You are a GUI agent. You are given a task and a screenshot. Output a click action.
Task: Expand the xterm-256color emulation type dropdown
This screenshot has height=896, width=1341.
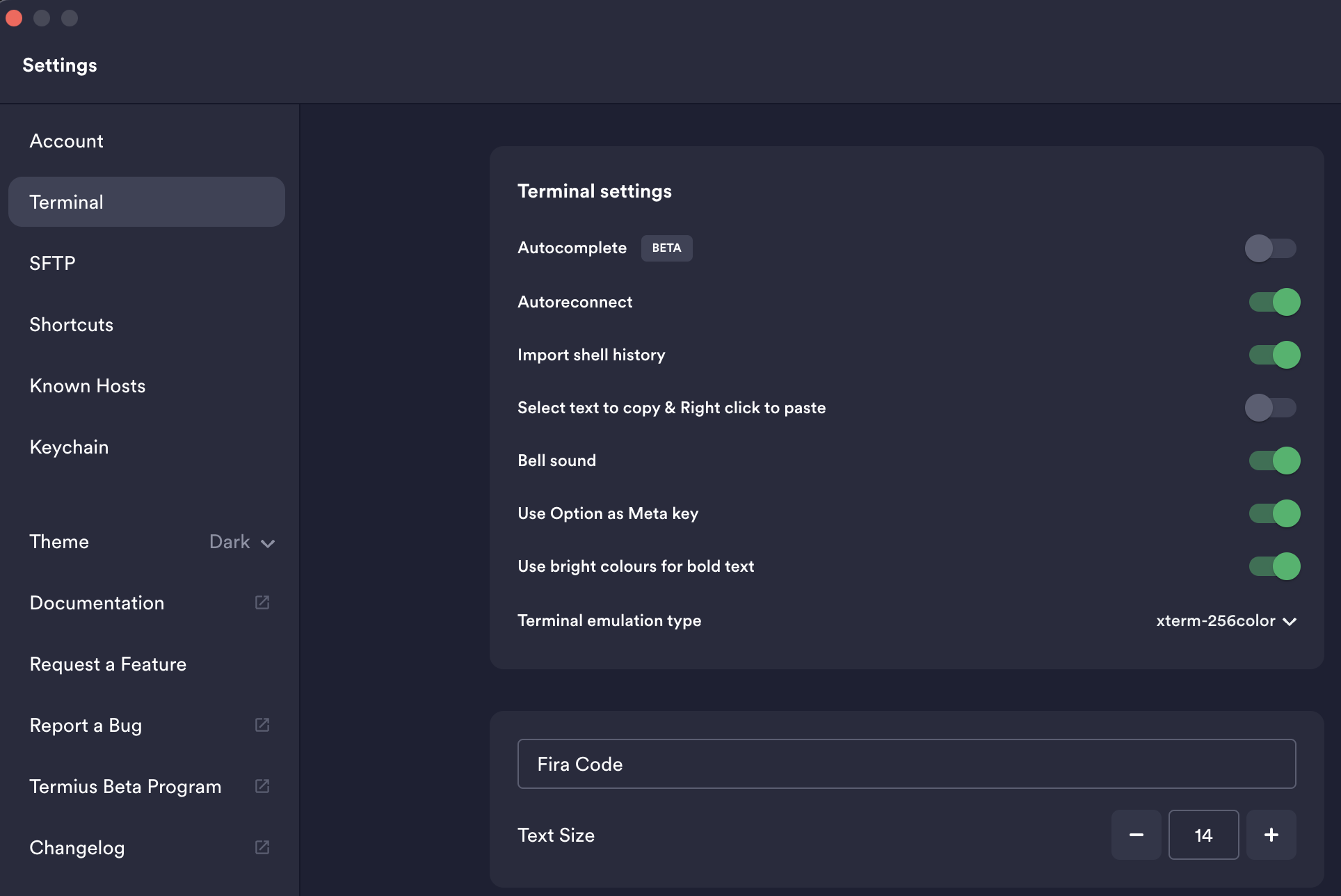tap(1226, 621)
